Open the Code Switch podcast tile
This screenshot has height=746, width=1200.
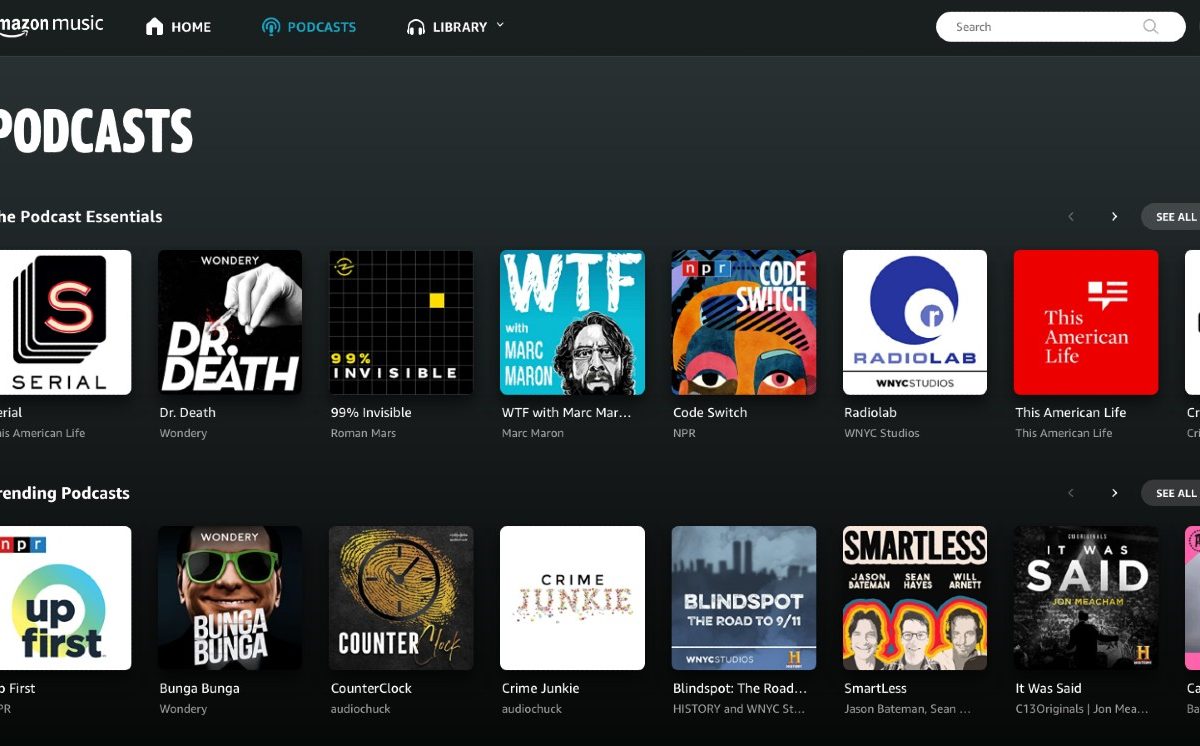(744, 322)
